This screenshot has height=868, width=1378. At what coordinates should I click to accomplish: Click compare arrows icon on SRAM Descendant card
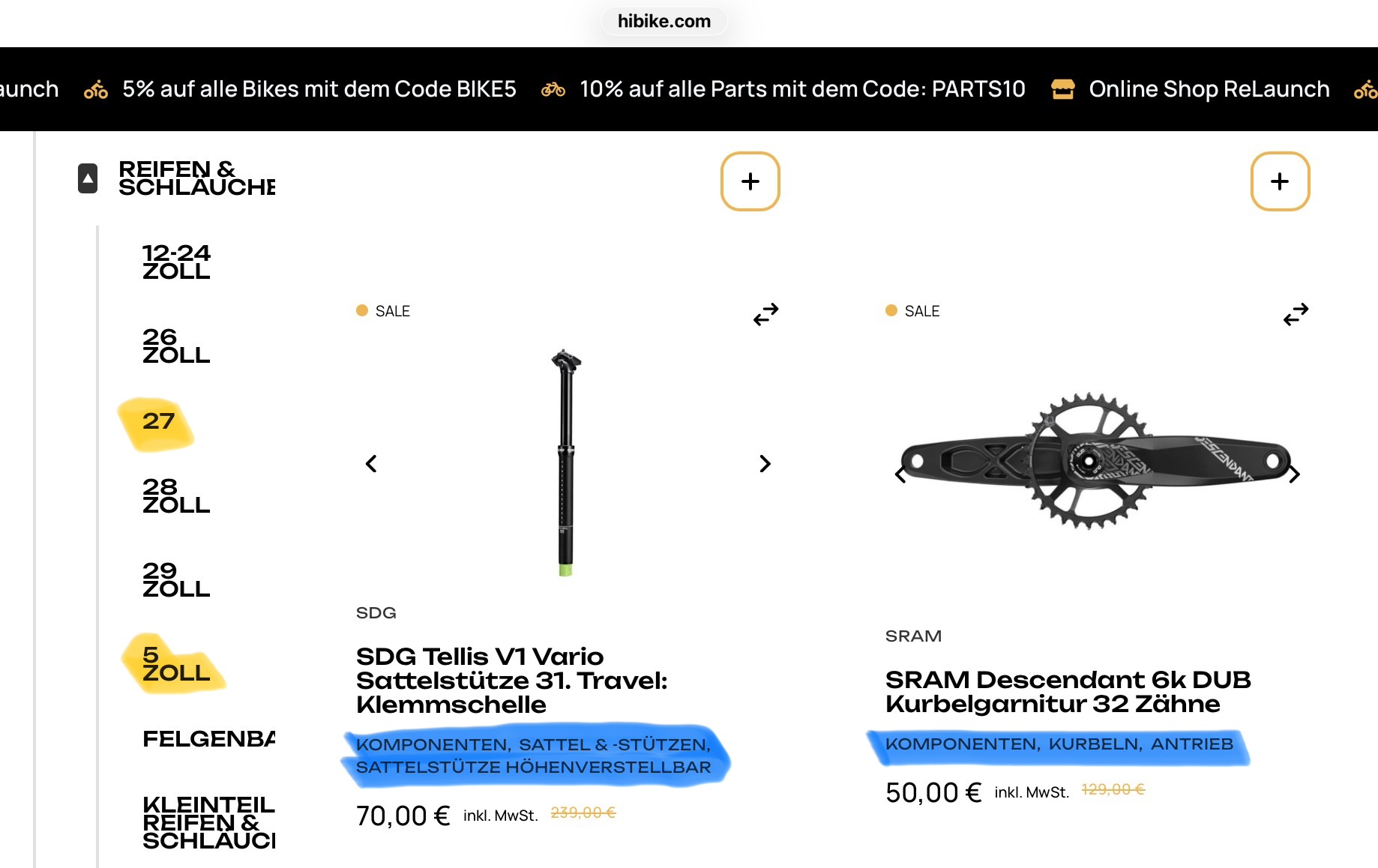(x=1295, y=314)
